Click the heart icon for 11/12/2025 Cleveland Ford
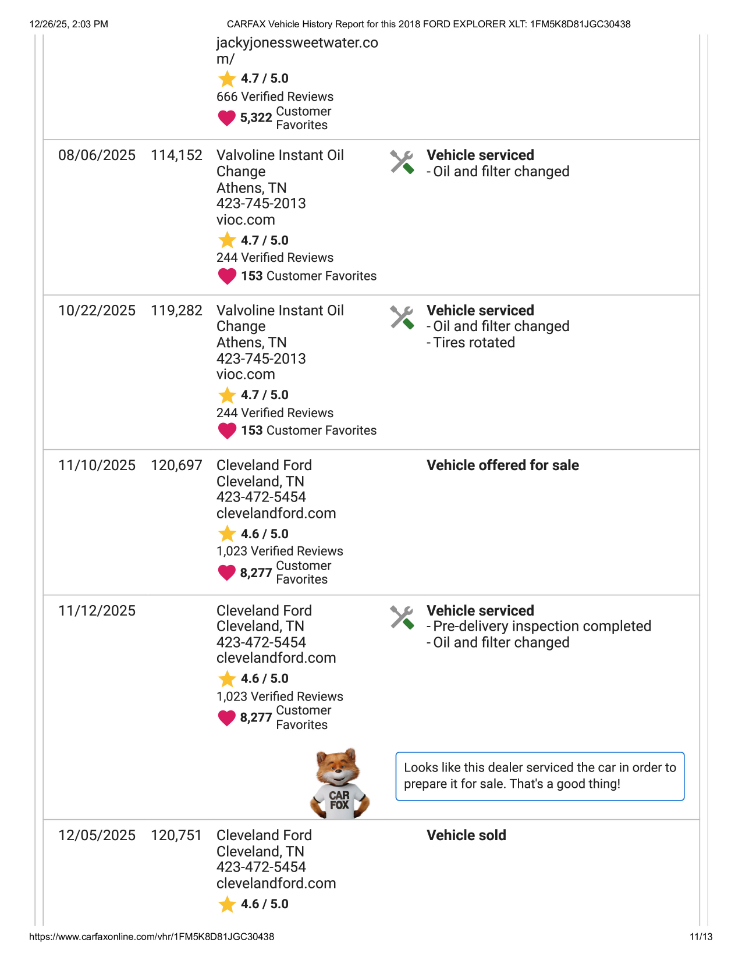Image resolution: width=742 pixels, height=960 pixels. click(x=227, y=718)
